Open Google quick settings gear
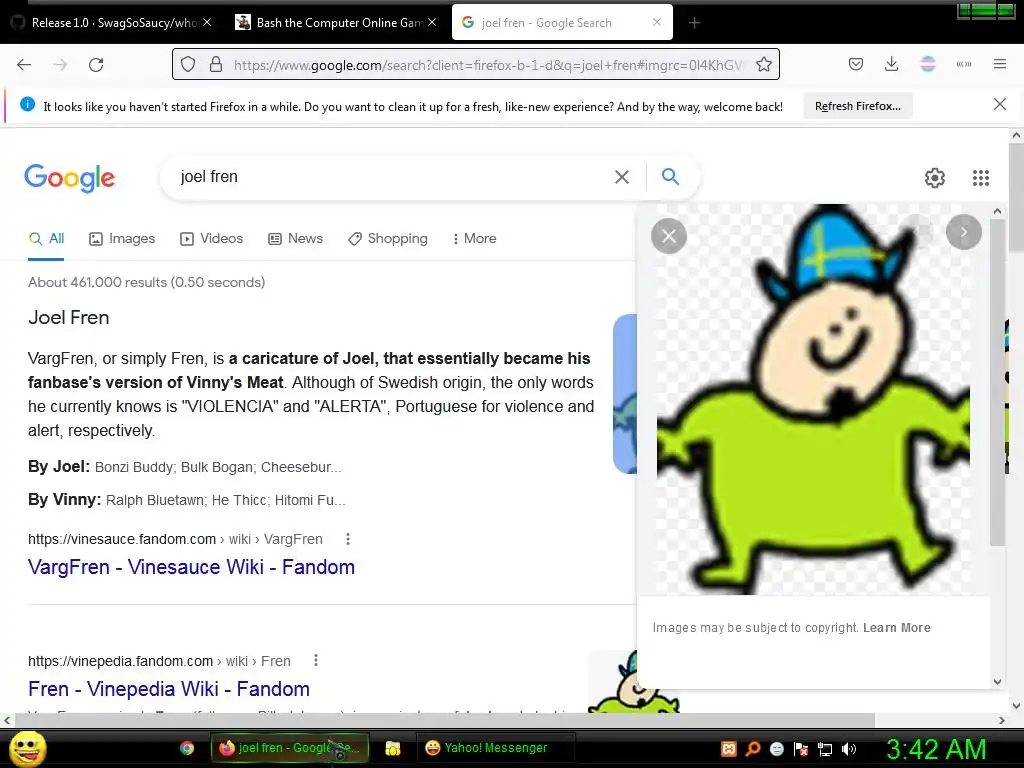This screenshot has width=1024, height=768. click(x=935, y=178)
